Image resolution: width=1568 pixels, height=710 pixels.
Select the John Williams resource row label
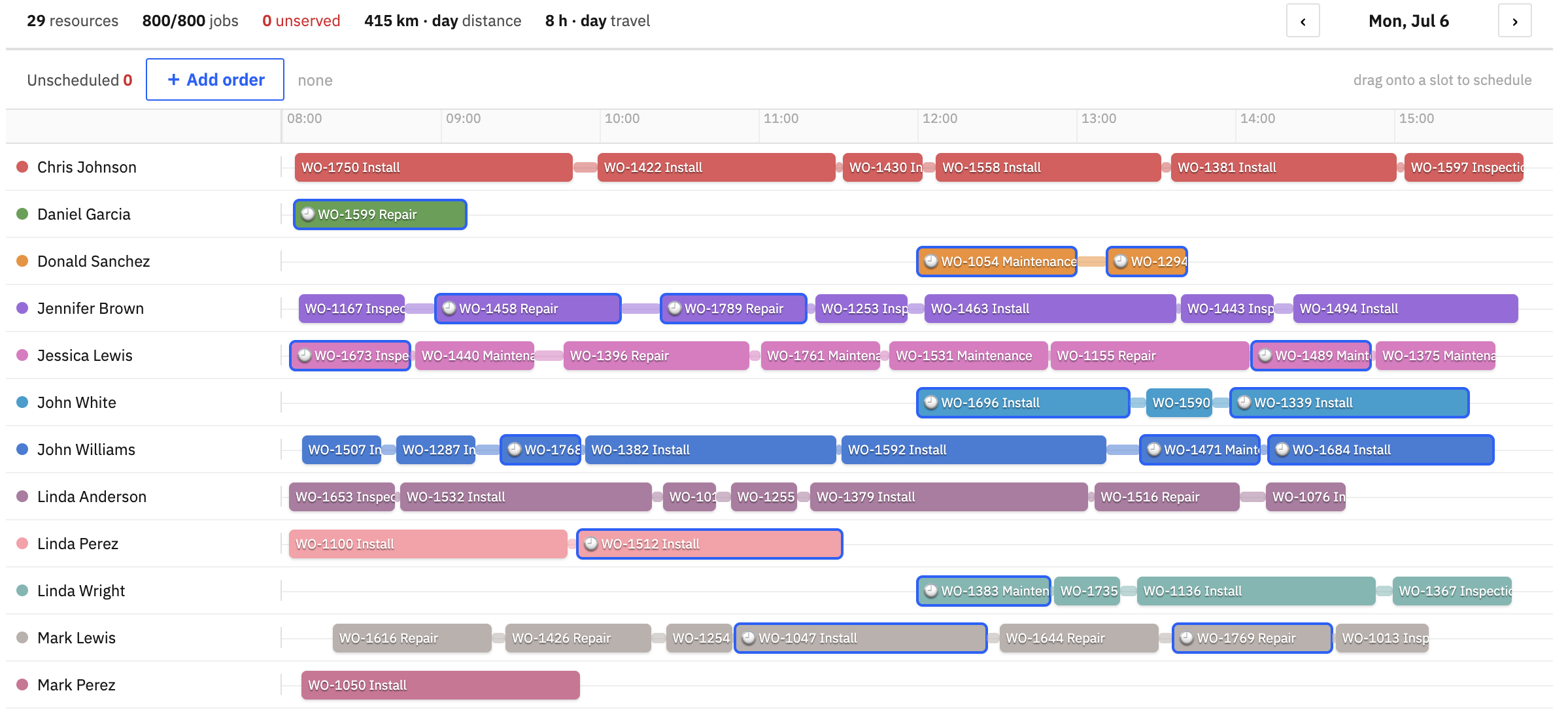tap(86, 449)
